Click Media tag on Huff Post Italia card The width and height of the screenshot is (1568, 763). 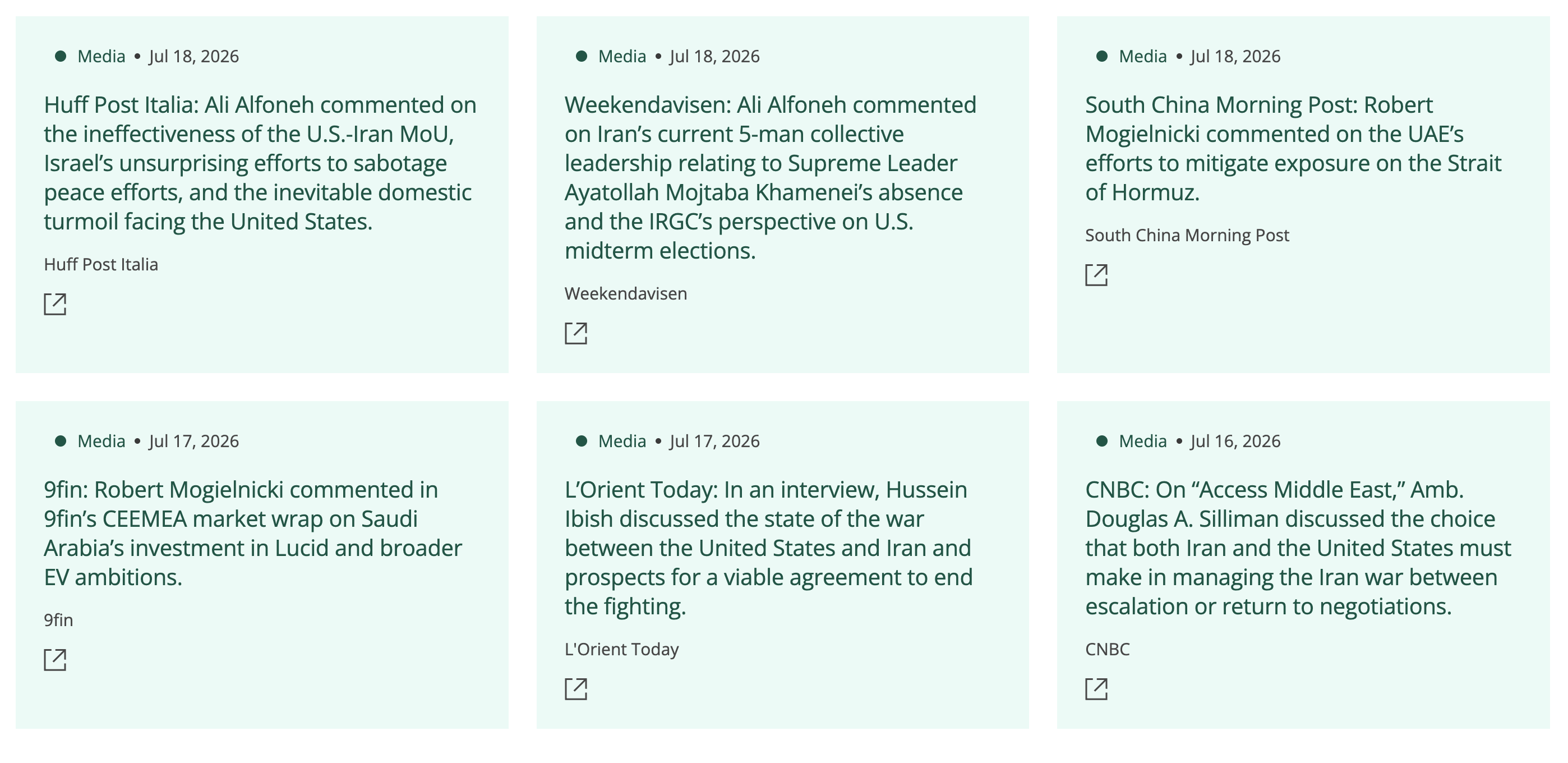101,56
